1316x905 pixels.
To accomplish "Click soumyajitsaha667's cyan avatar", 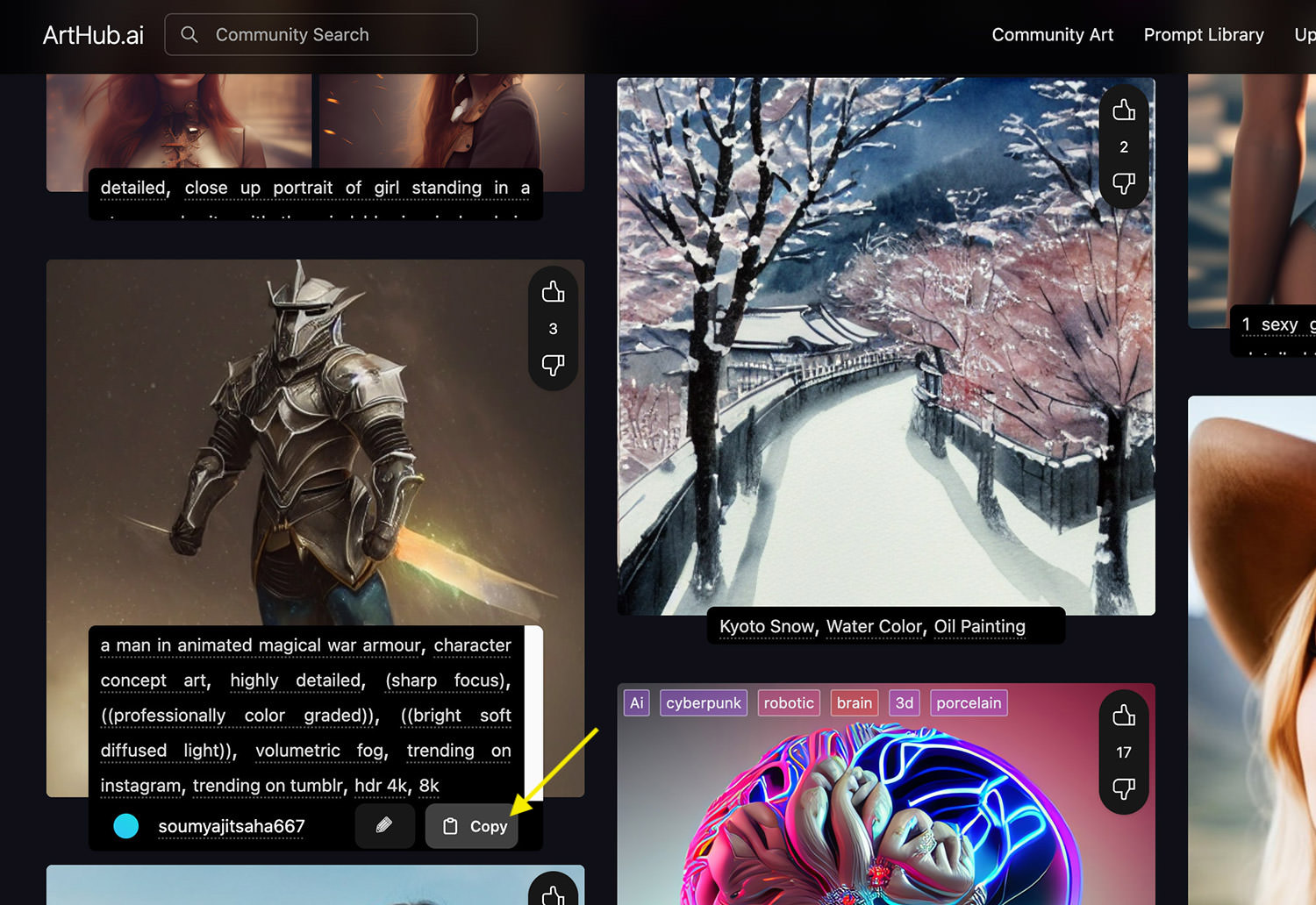I will click(126, 826).
